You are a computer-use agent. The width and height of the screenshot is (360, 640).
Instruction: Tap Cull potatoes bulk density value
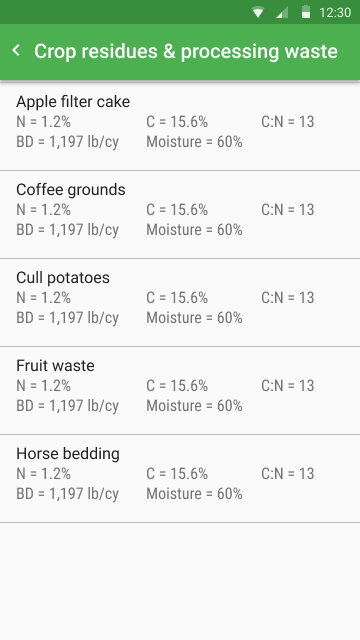point(67,318)
